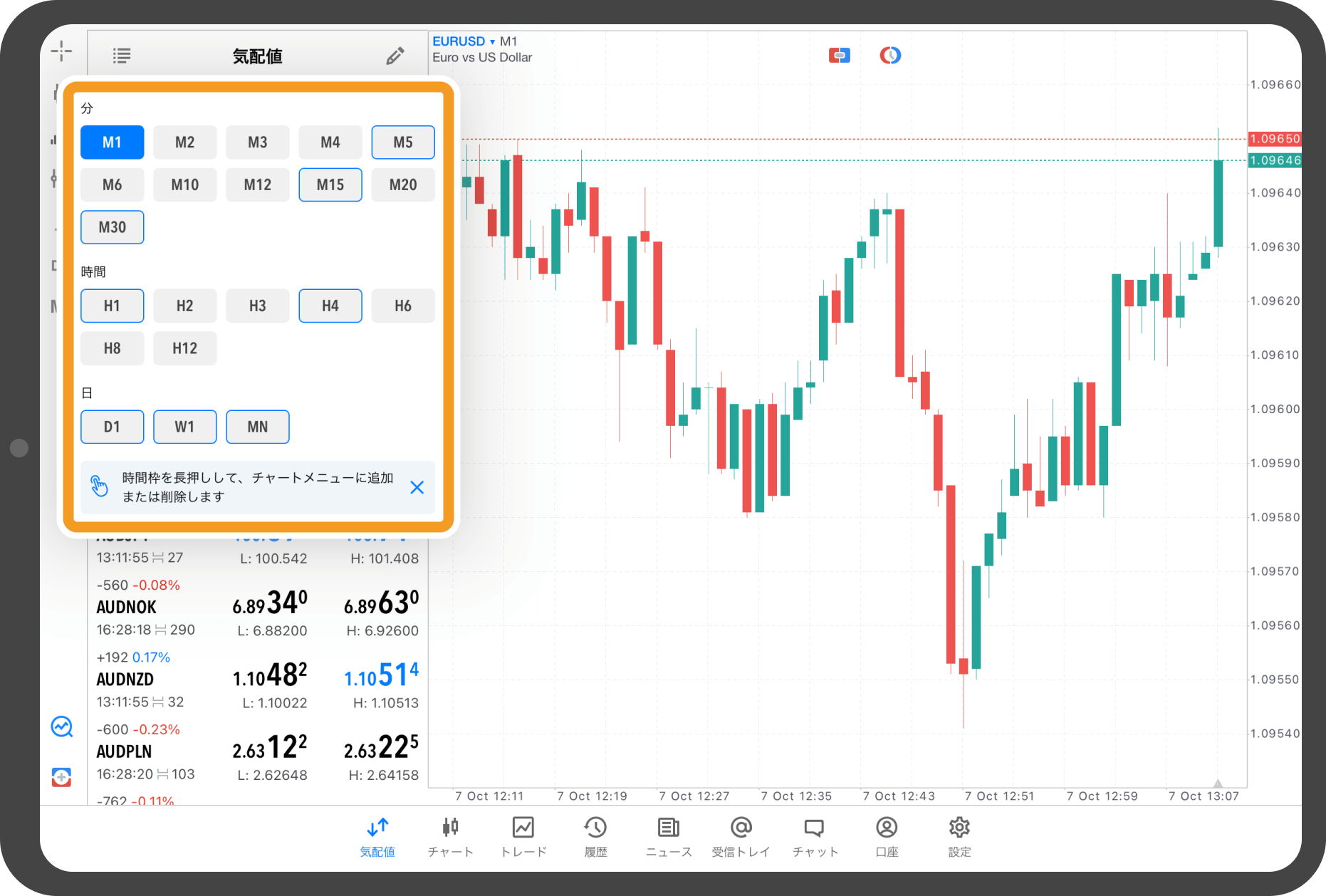The width and height of the screenshot is (1326, 896).
Task: Select the M30 timeframe
Action: click(112, 227)
